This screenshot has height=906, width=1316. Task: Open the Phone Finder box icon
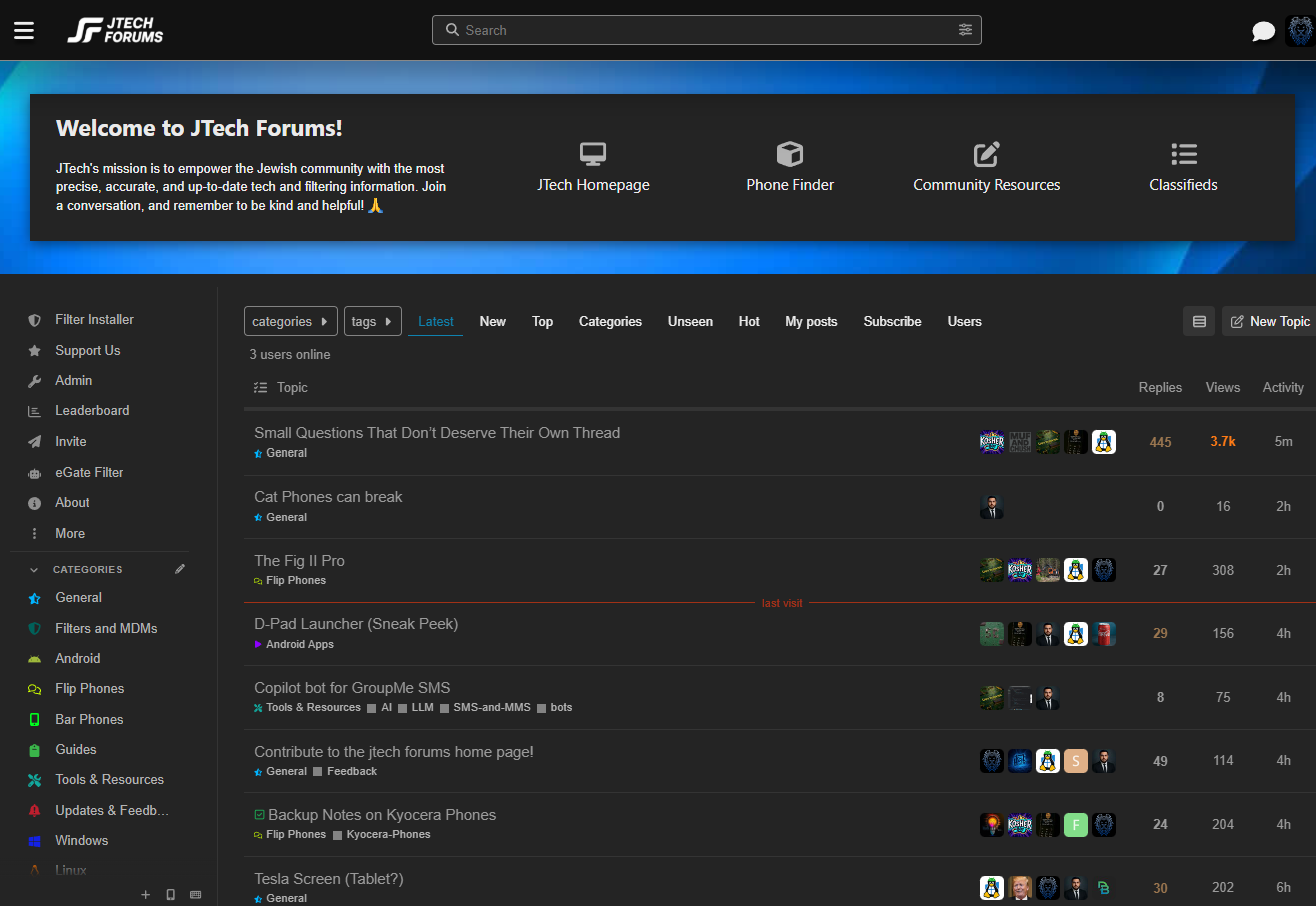click(790, 154)
